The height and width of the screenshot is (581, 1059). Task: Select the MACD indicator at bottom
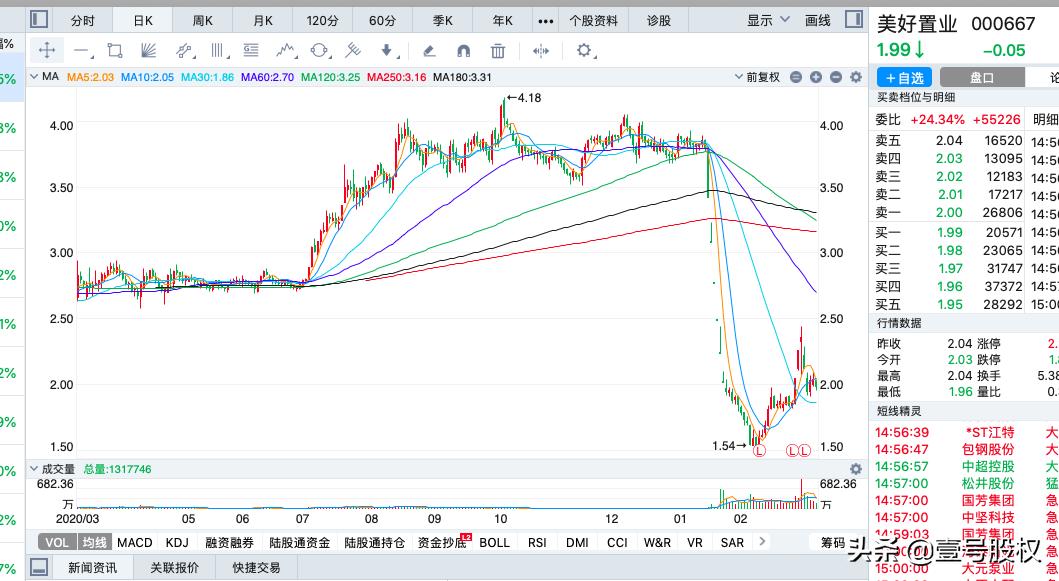(x=133, y=542)
